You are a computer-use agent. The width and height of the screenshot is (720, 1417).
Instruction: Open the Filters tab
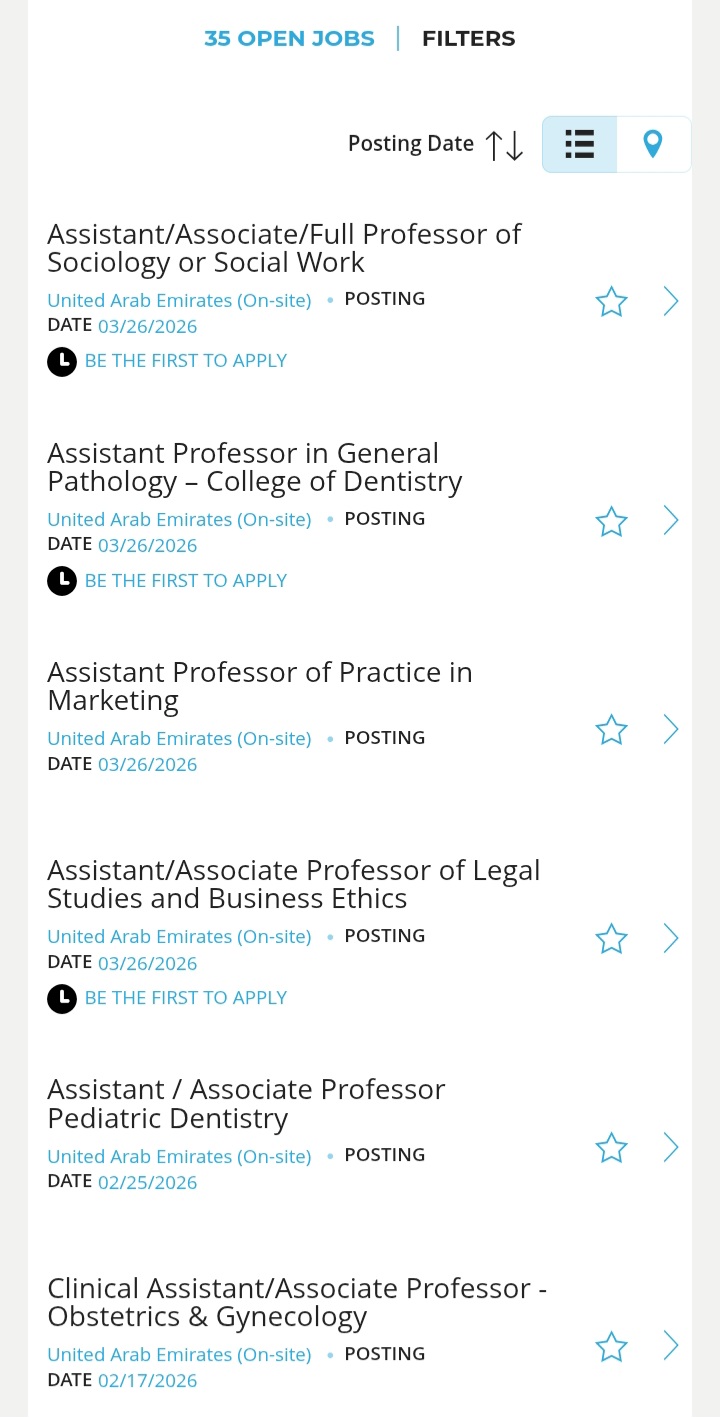[468, 39]
